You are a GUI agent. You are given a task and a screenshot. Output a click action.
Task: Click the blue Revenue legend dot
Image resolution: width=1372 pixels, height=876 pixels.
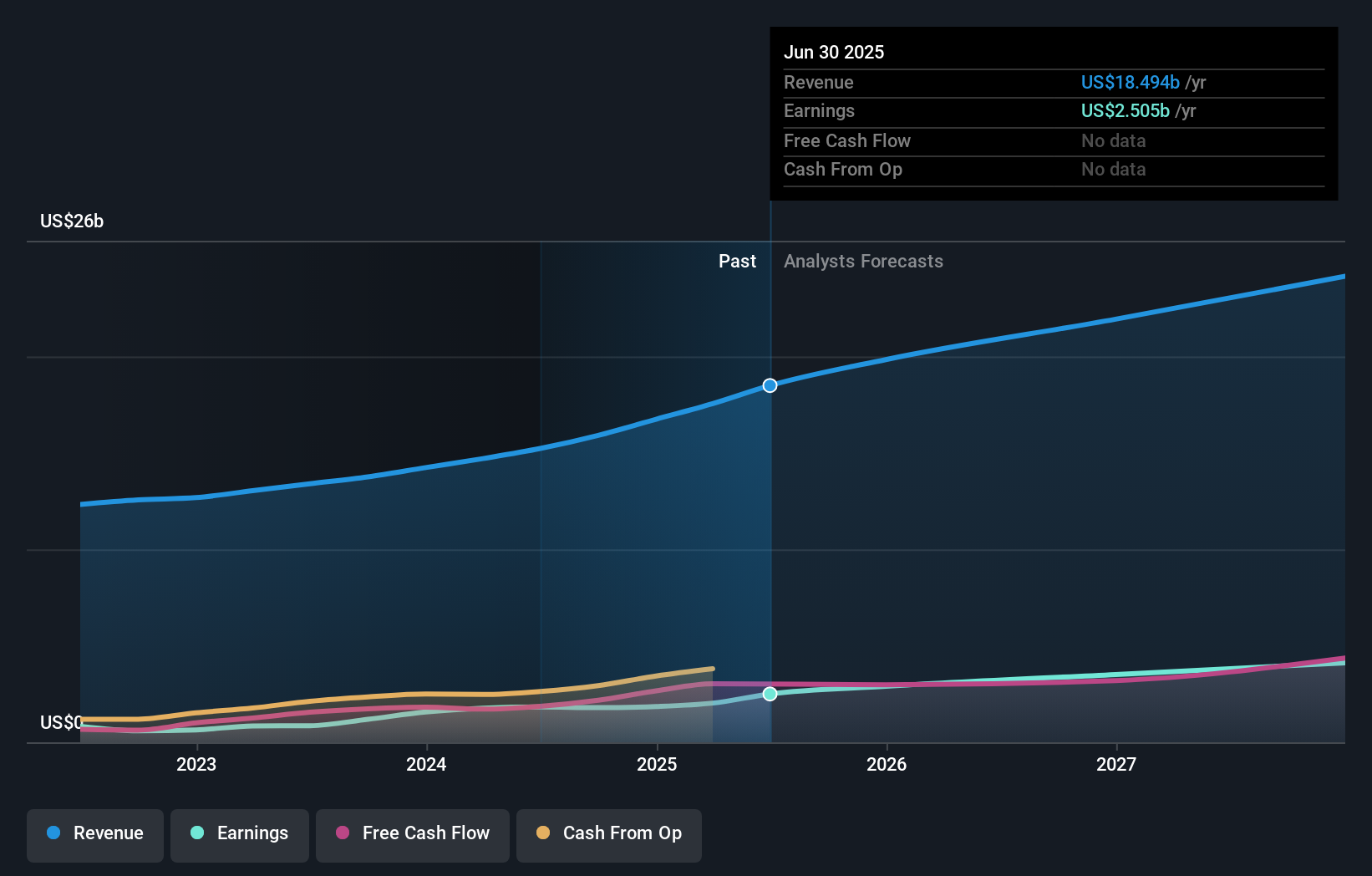pyautogui.click(x=53, y=833)
